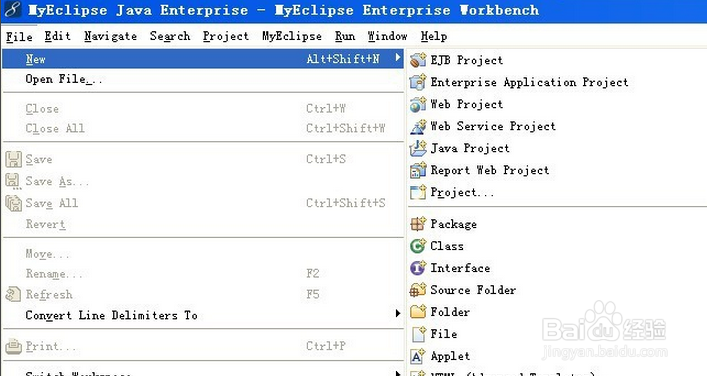Screen dimensions: 707x376
Task: Choose Revert from the File menu
Action: tap(46, 224)
